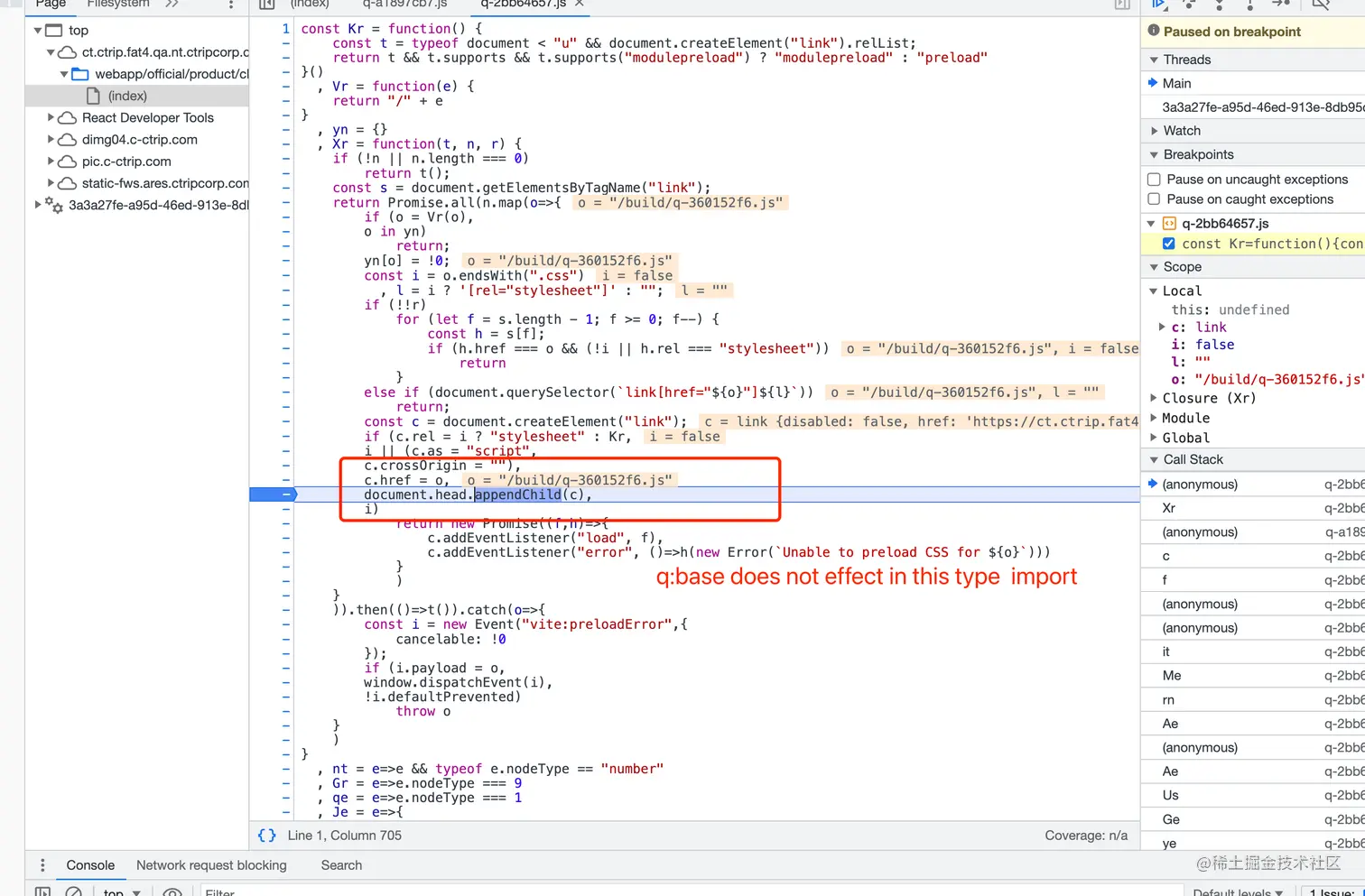Open the Network request blocking tab
The image size is (1365, 896).
point(211,865)
